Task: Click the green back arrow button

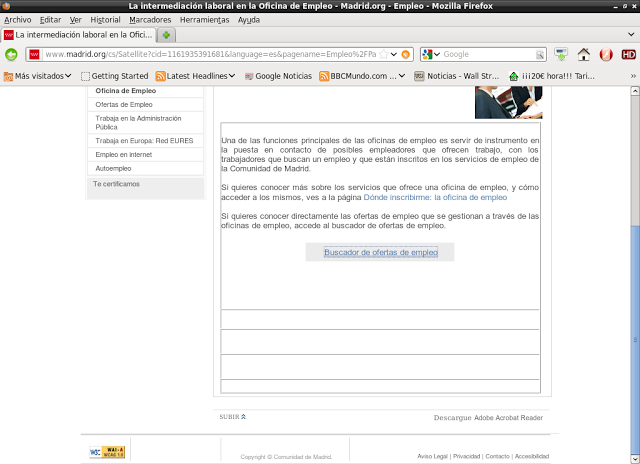Action: pos(12,54)
